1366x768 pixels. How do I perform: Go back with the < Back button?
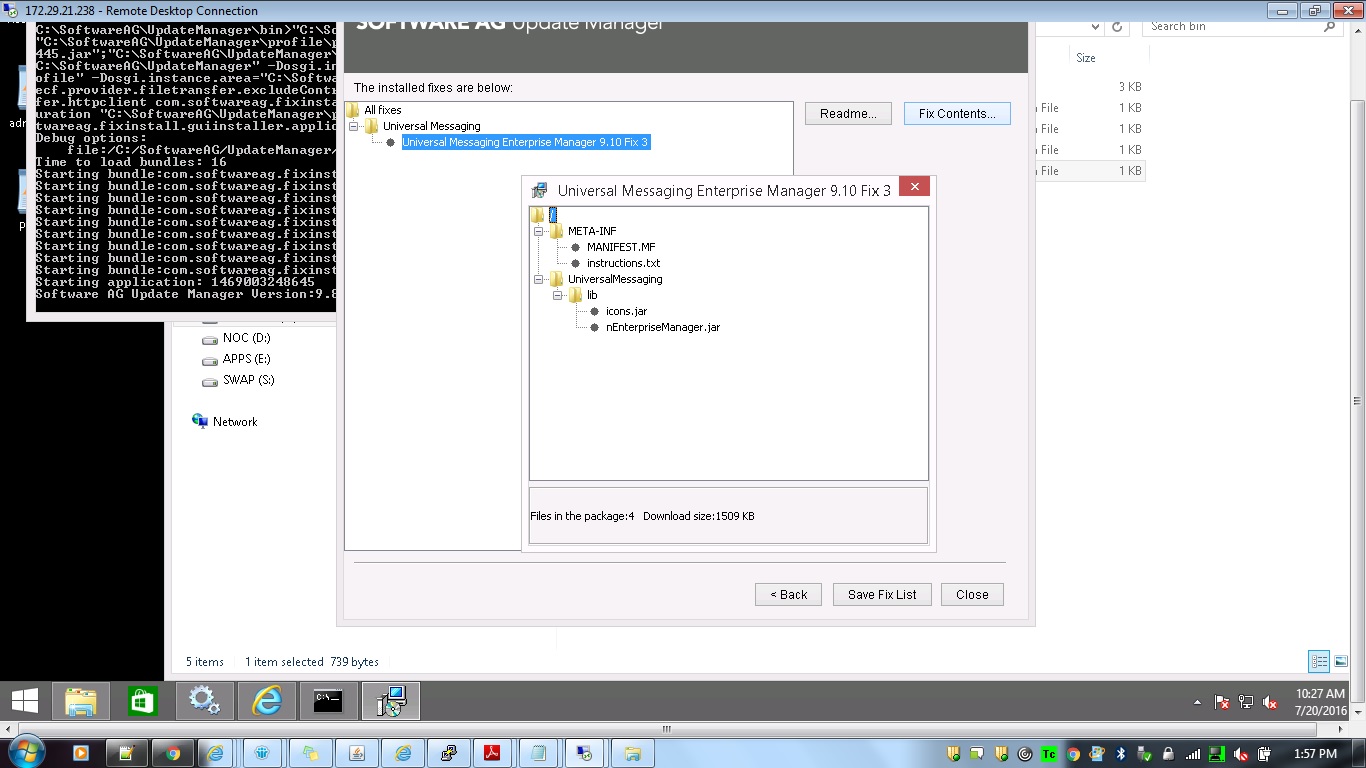tap(788, 594)
